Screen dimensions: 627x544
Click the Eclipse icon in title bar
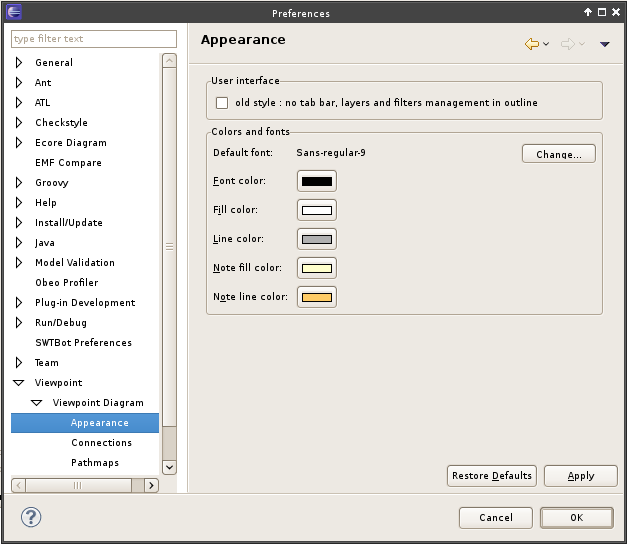coord(11,12)
